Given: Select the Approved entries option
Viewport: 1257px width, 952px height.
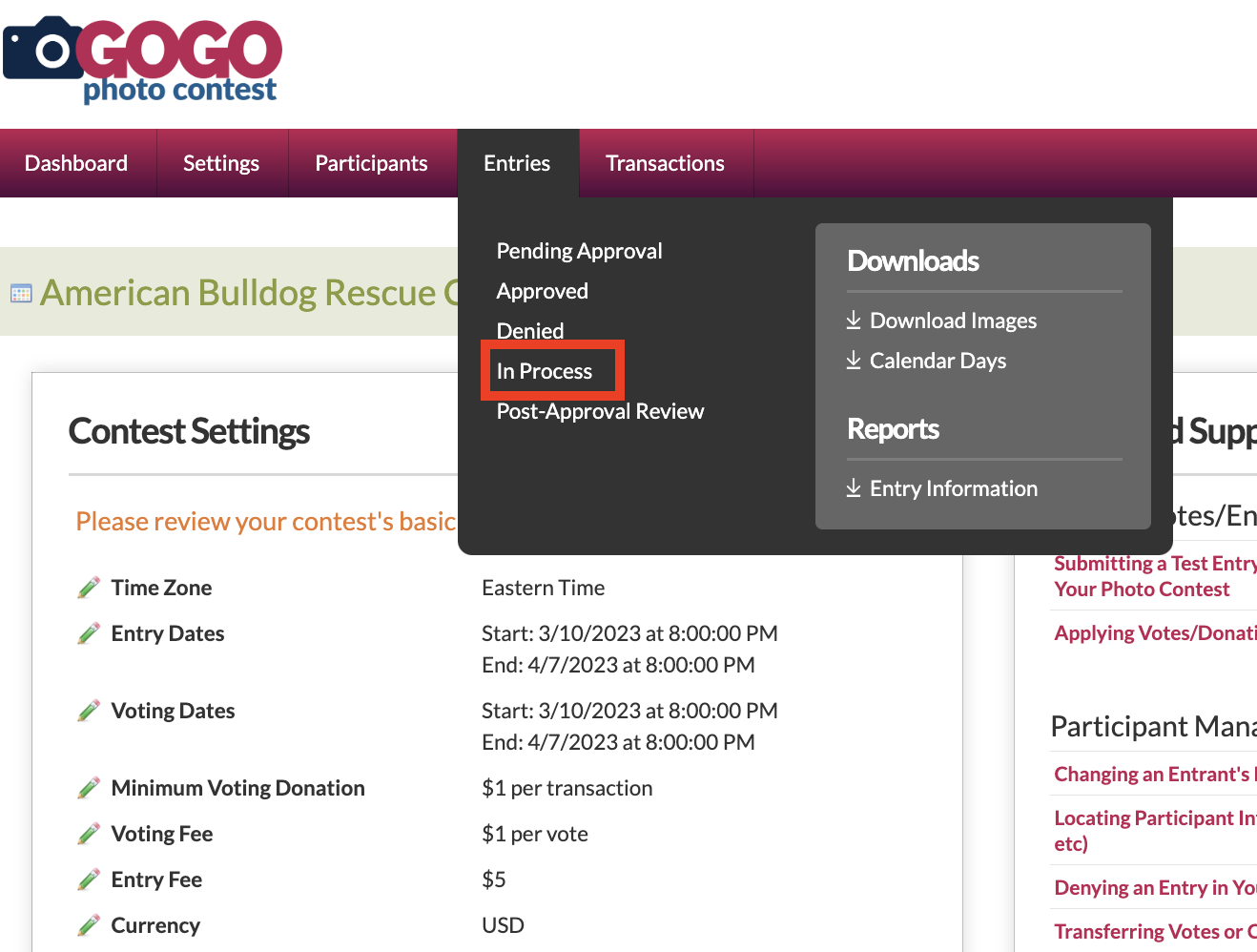Looking at the screenshot, I should [542, 291].
